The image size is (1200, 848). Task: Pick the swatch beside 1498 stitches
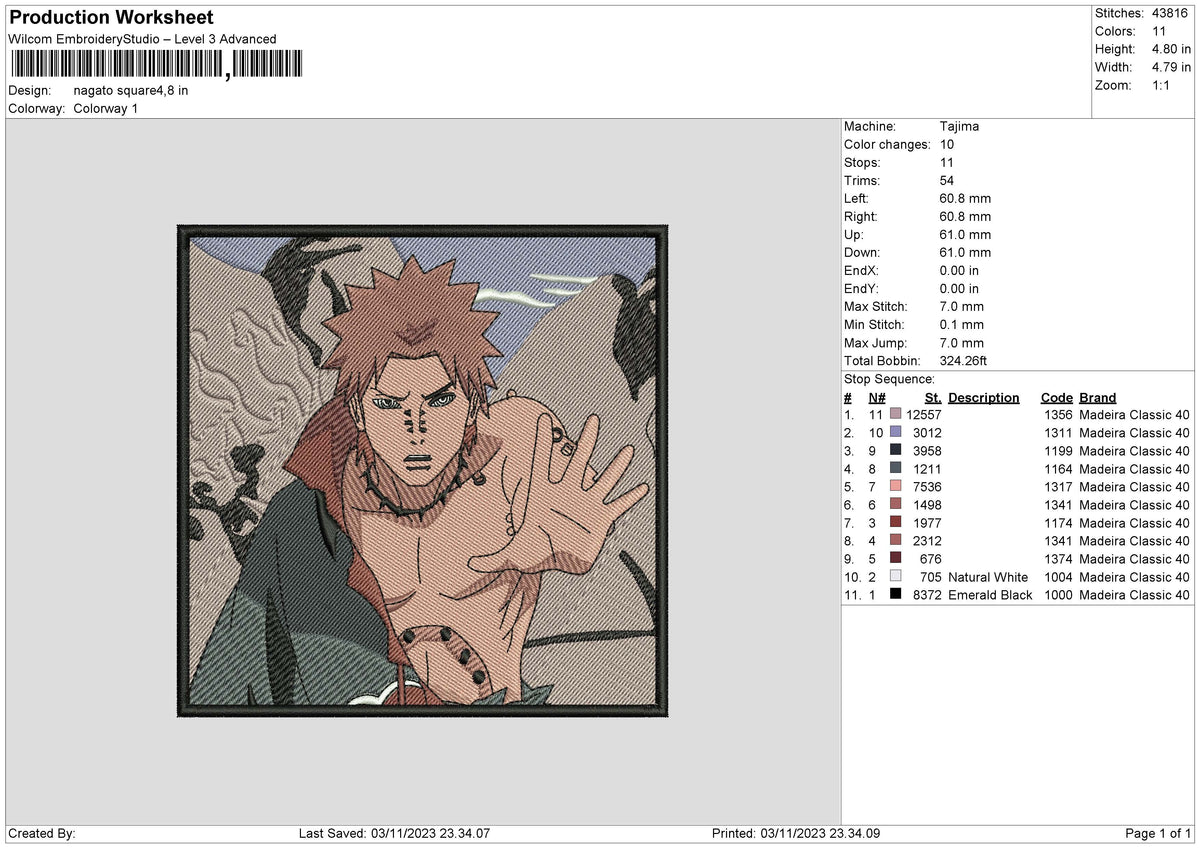pos(895,504)
